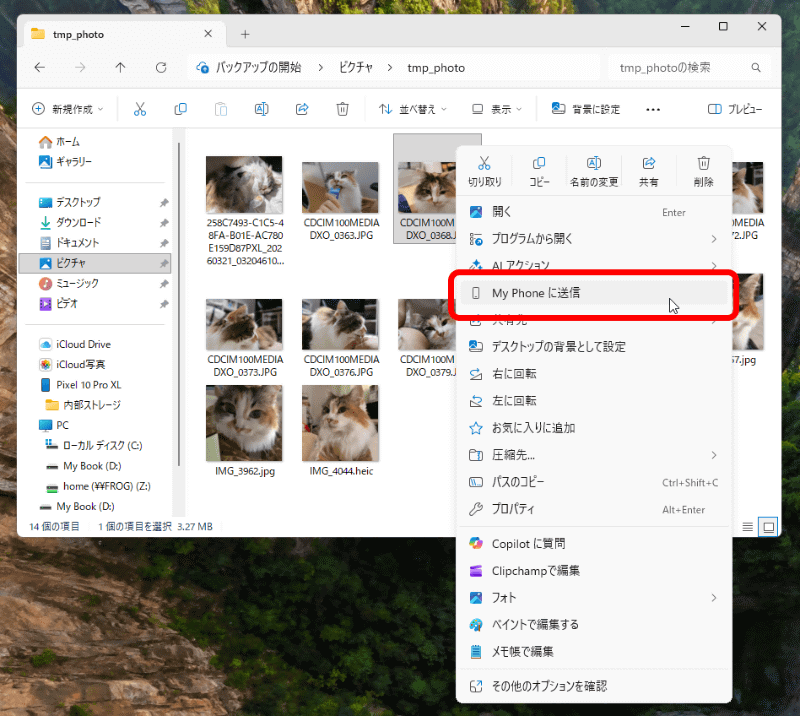This screenshot has height=716, width=800.
Task: Click ピクチャ breadcrumb in address bar
Action: 356,68
